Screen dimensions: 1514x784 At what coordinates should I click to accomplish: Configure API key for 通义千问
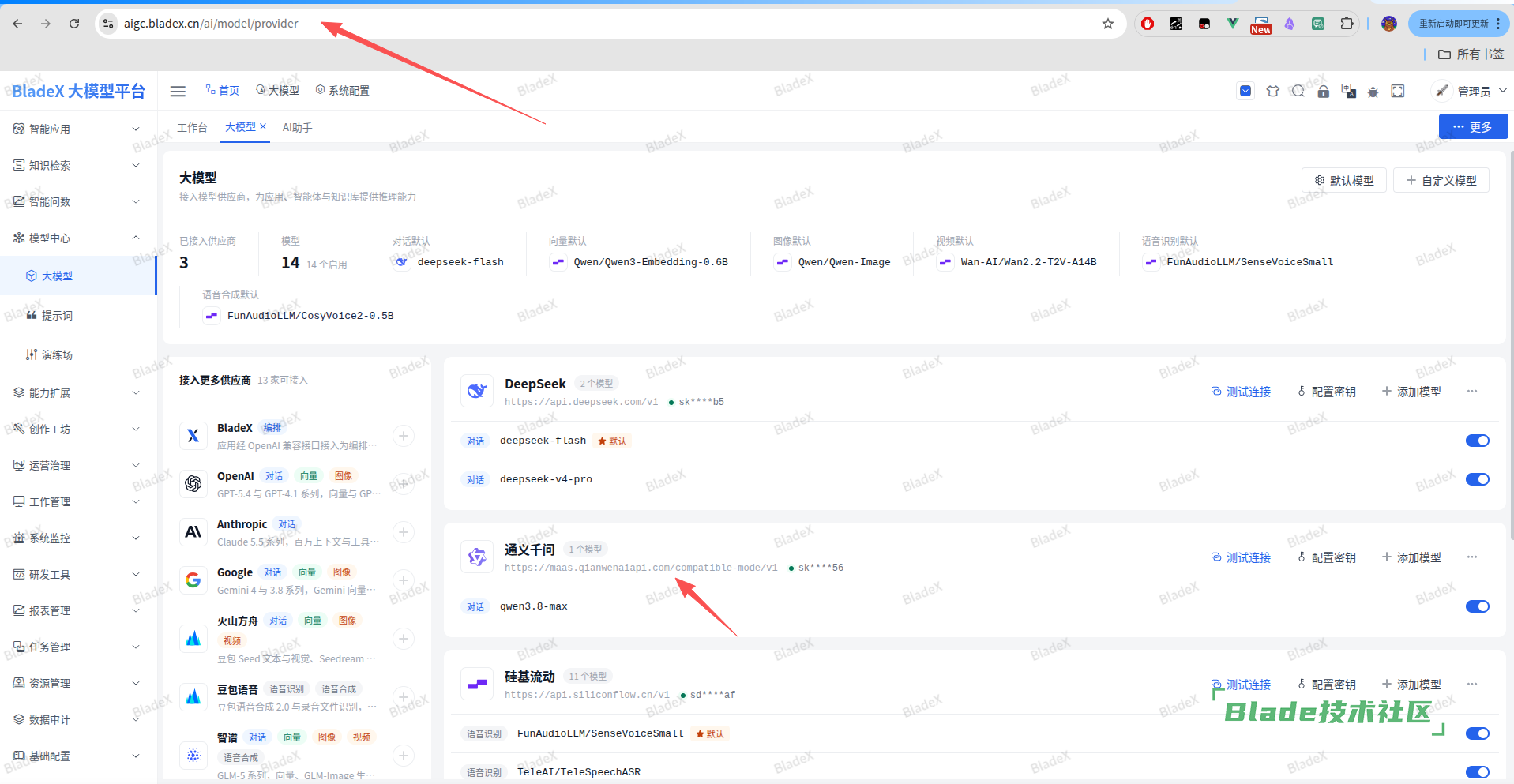[x=1327, y=557]
